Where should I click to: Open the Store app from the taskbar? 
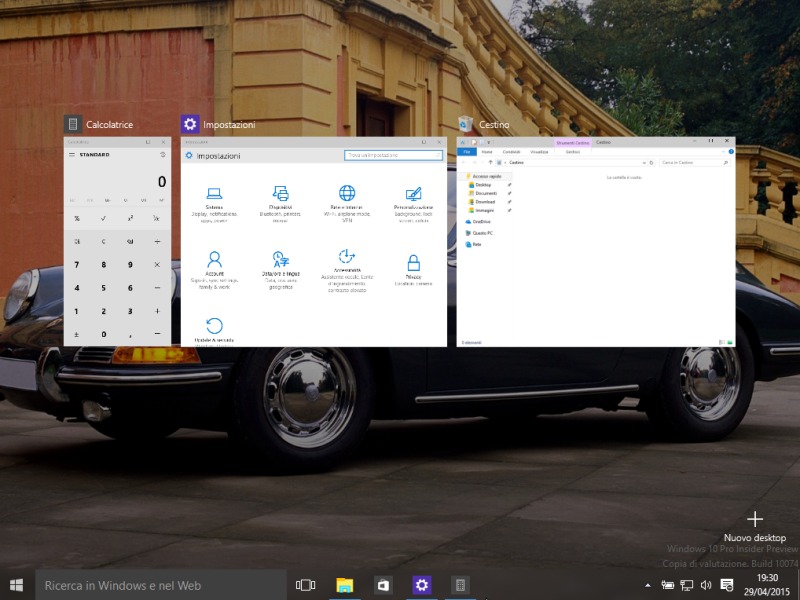pos(382,585)
